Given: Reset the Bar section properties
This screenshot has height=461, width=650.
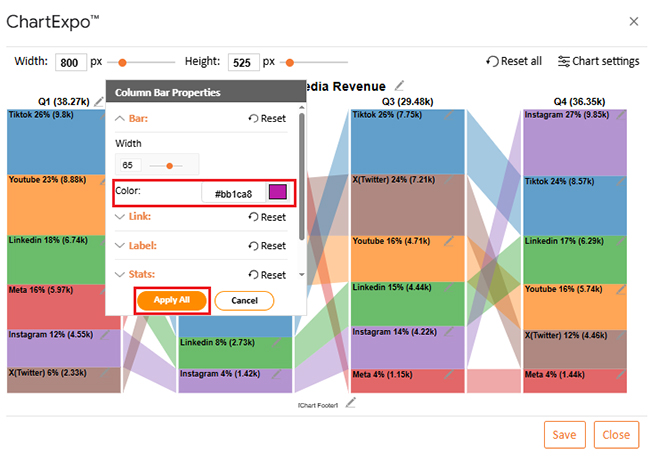Looking at the screenshot, I should 267,118.
